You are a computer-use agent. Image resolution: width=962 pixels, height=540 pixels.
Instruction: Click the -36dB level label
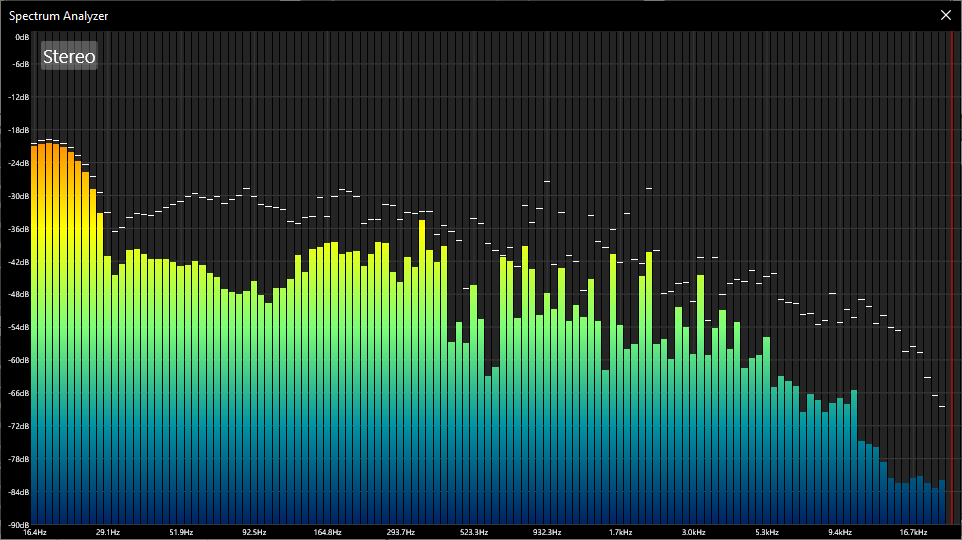click(19, 230)
